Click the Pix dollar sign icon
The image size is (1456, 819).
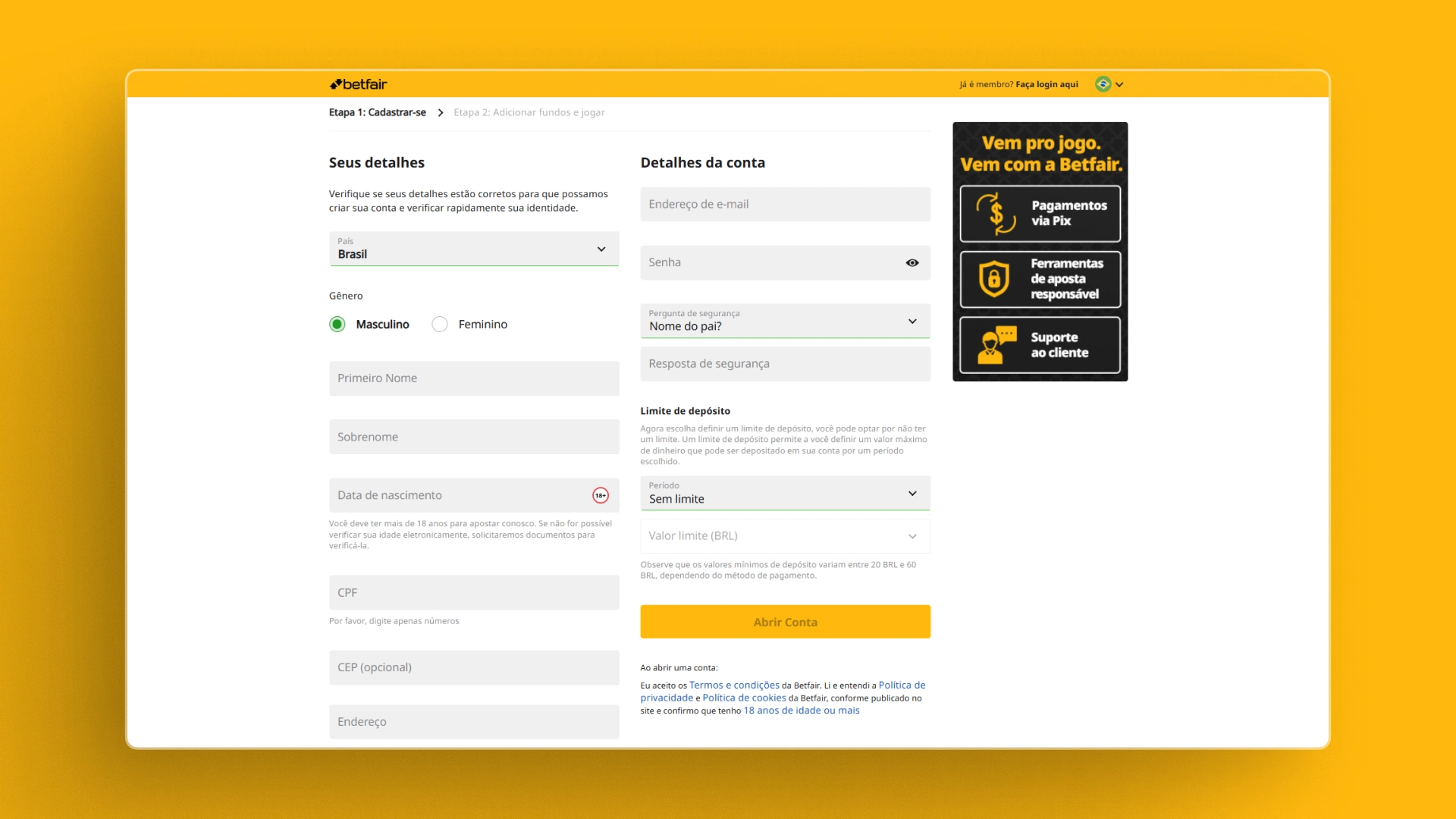click(996, 214)
